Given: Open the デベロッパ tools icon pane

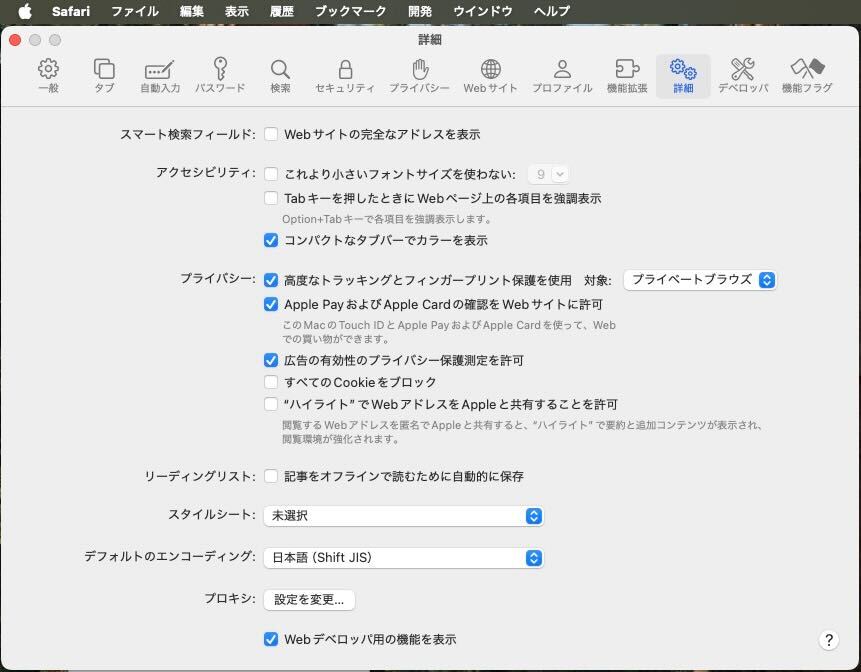Looking at the screenshot, I should (743, 75).
